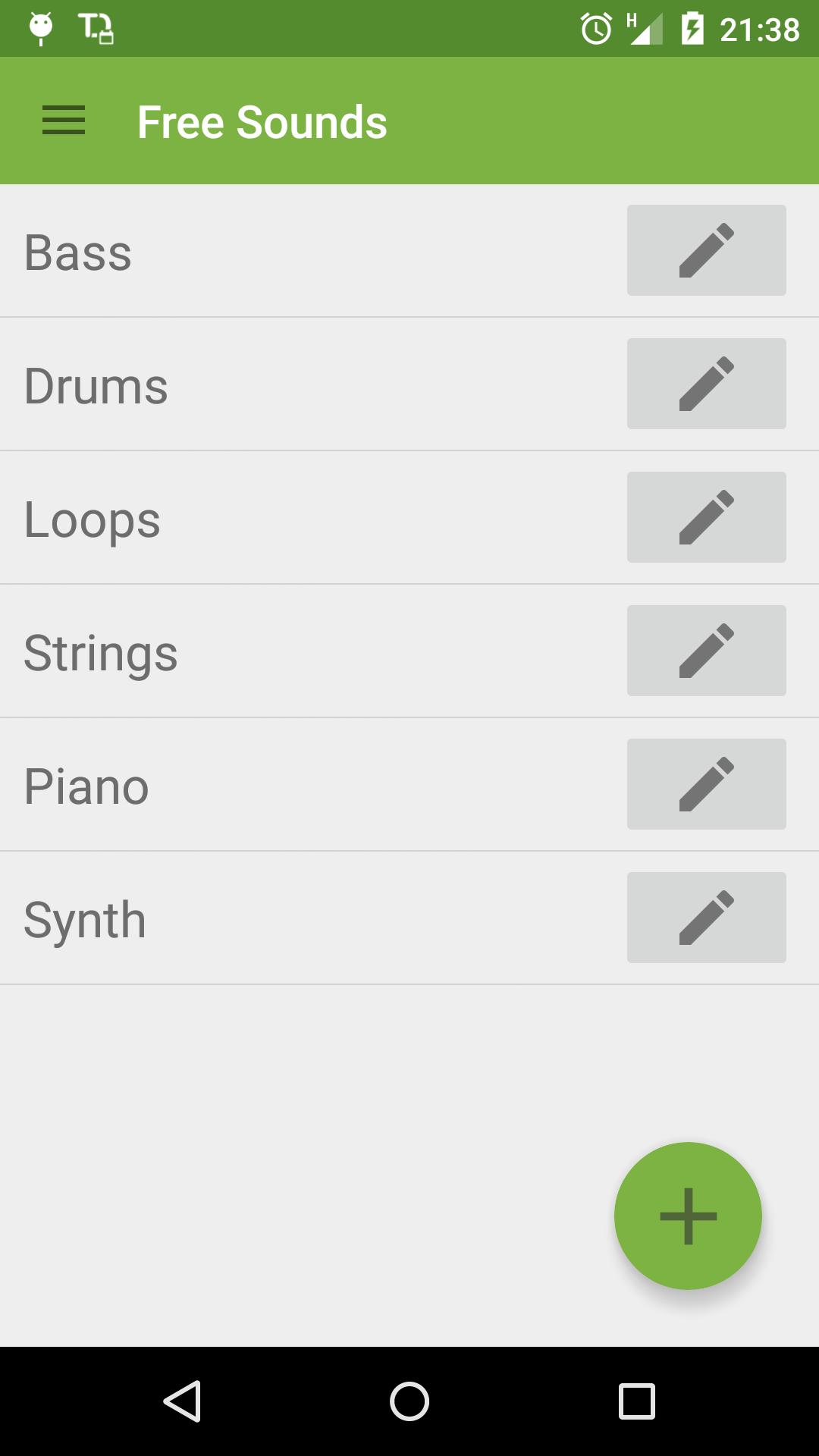Edit the Synth category

click(x=706, y=918)
